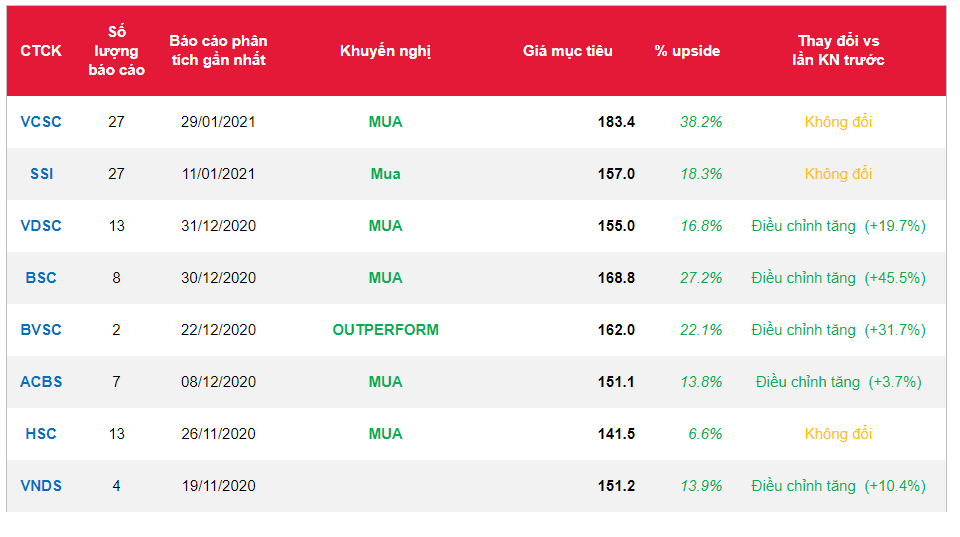Click the Điều chỉnh tăng (+45.5%) cell
This screenshot has height=537, width=960.
(x=838, y=278)
